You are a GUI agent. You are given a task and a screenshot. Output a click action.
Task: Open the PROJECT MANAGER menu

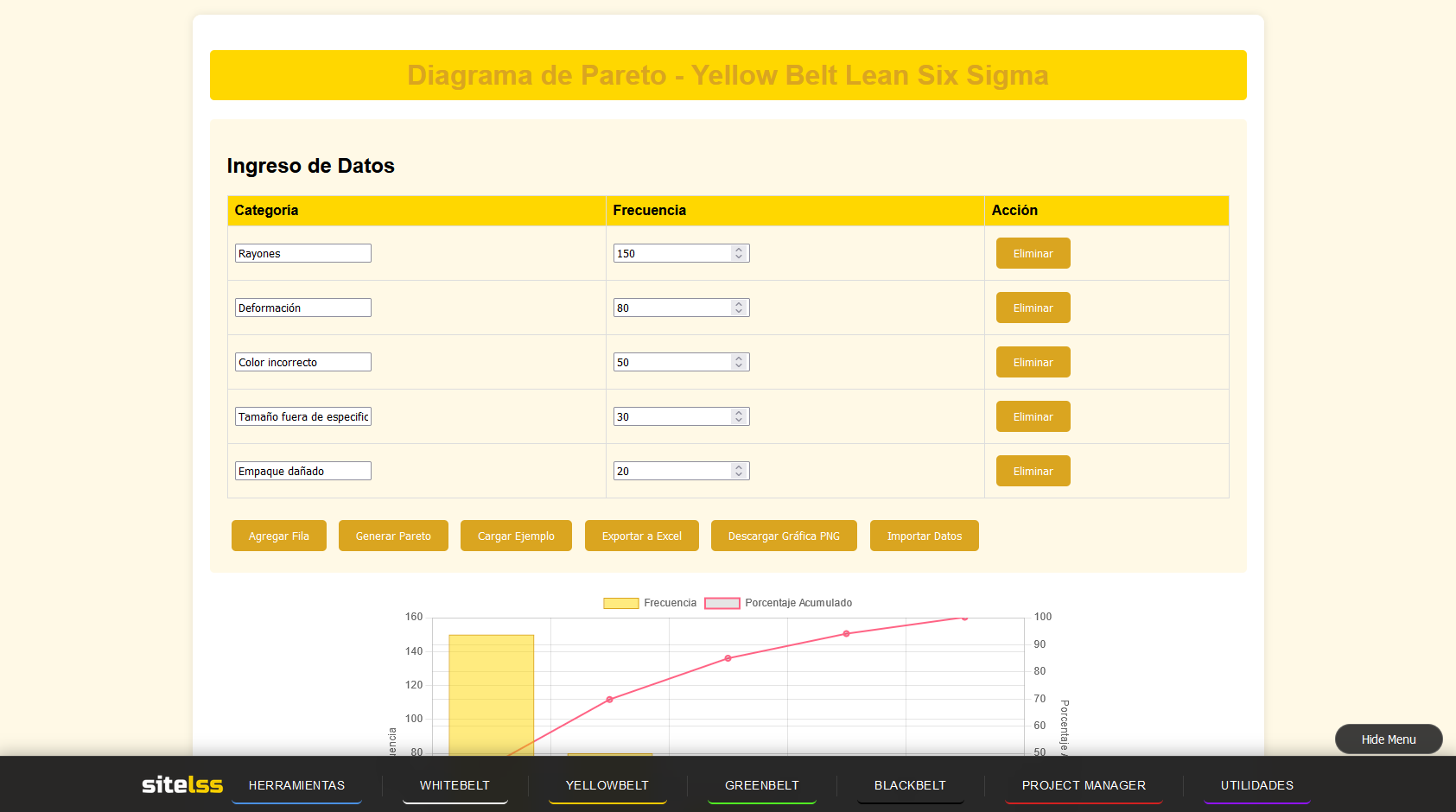1083,785
